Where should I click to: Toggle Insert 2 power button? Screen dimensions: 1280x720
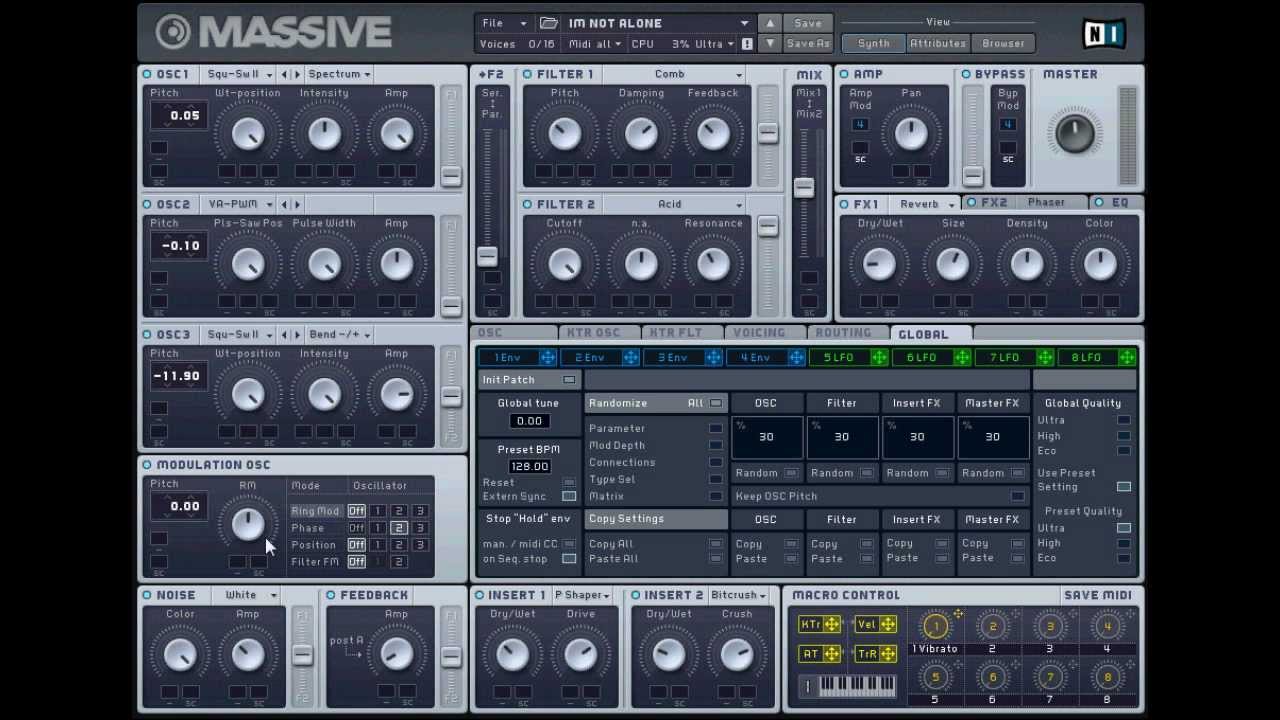[x=635, y=595]
